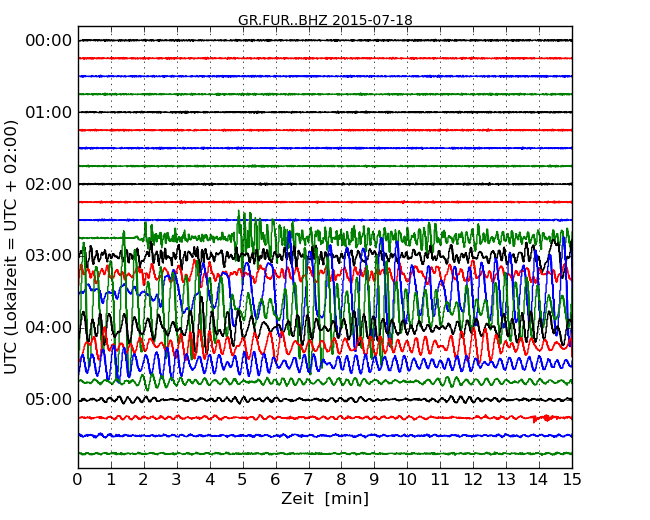
Task: Click x-axis tick label 5
Action: (243, 479)
